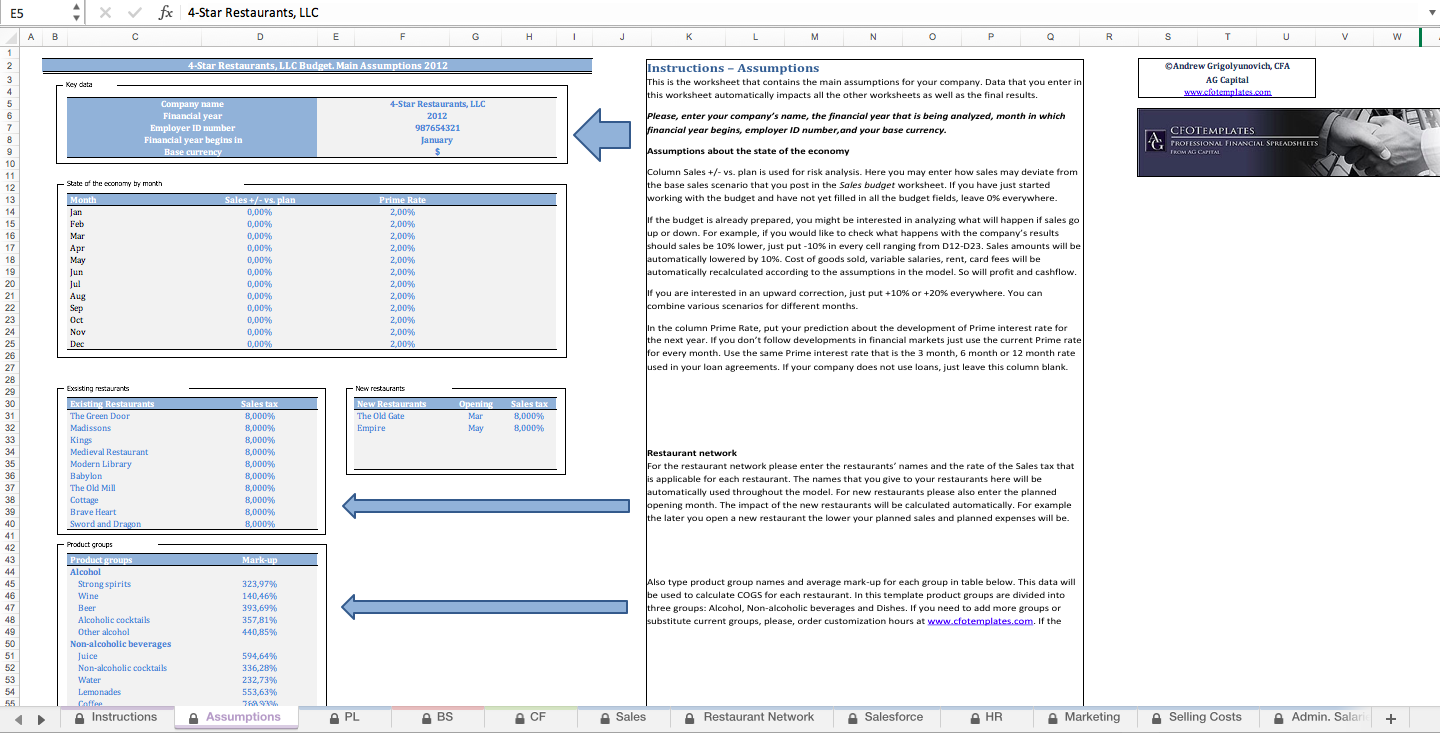The height and width of the screenshot is (733, 1440).
Task: Click the Restaurant network heading text
Action: (x=692, y=453)
